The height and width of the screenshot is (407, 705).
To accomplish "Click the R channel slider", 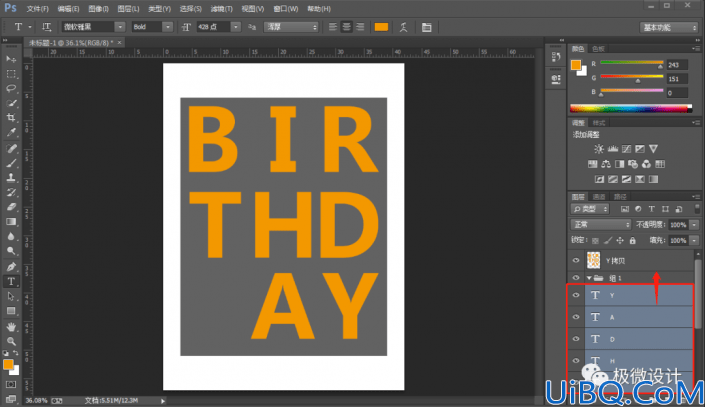I will [x=631, y=63].
